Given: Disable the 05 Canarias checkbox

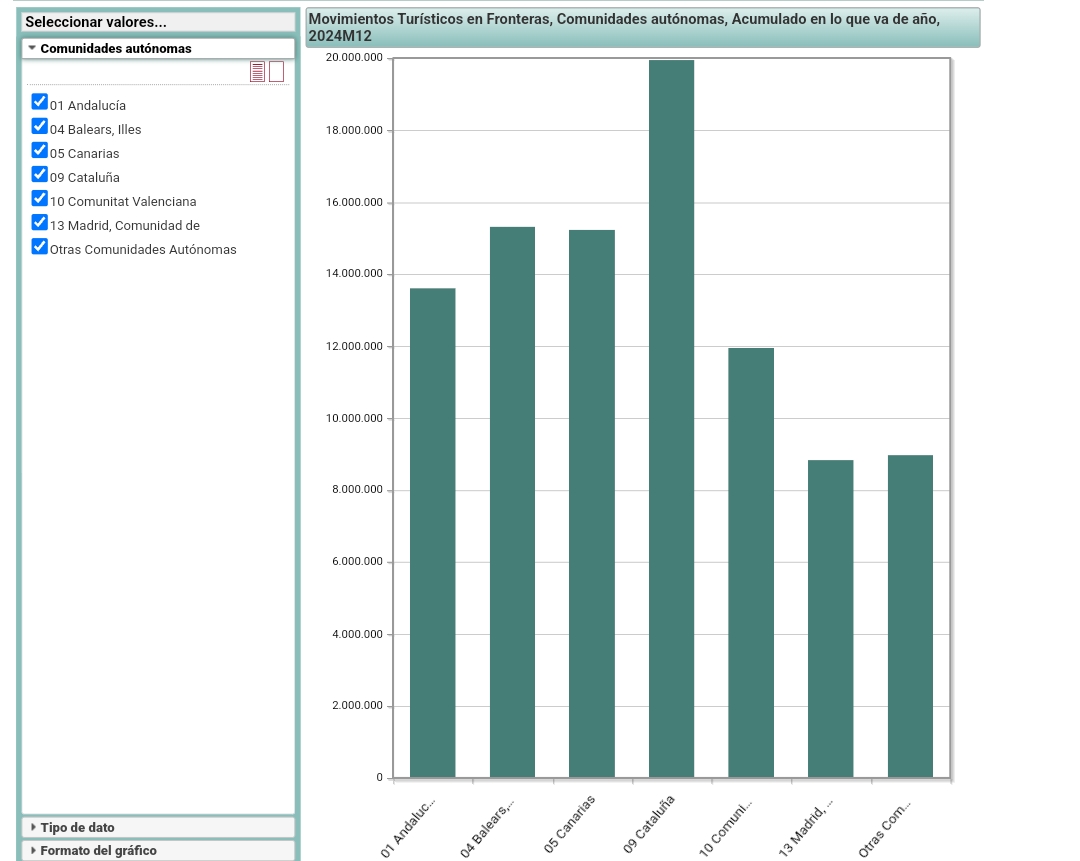Looking at the screenshot, I should coord(40,150).
